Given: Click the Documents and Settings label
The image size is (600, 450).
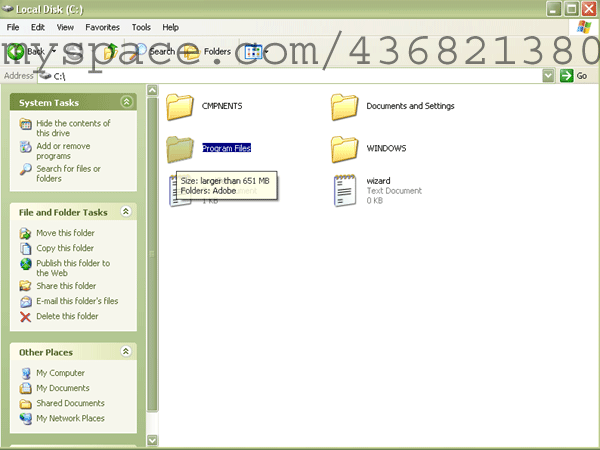Looking at the screenshot, I should (410, 106).
